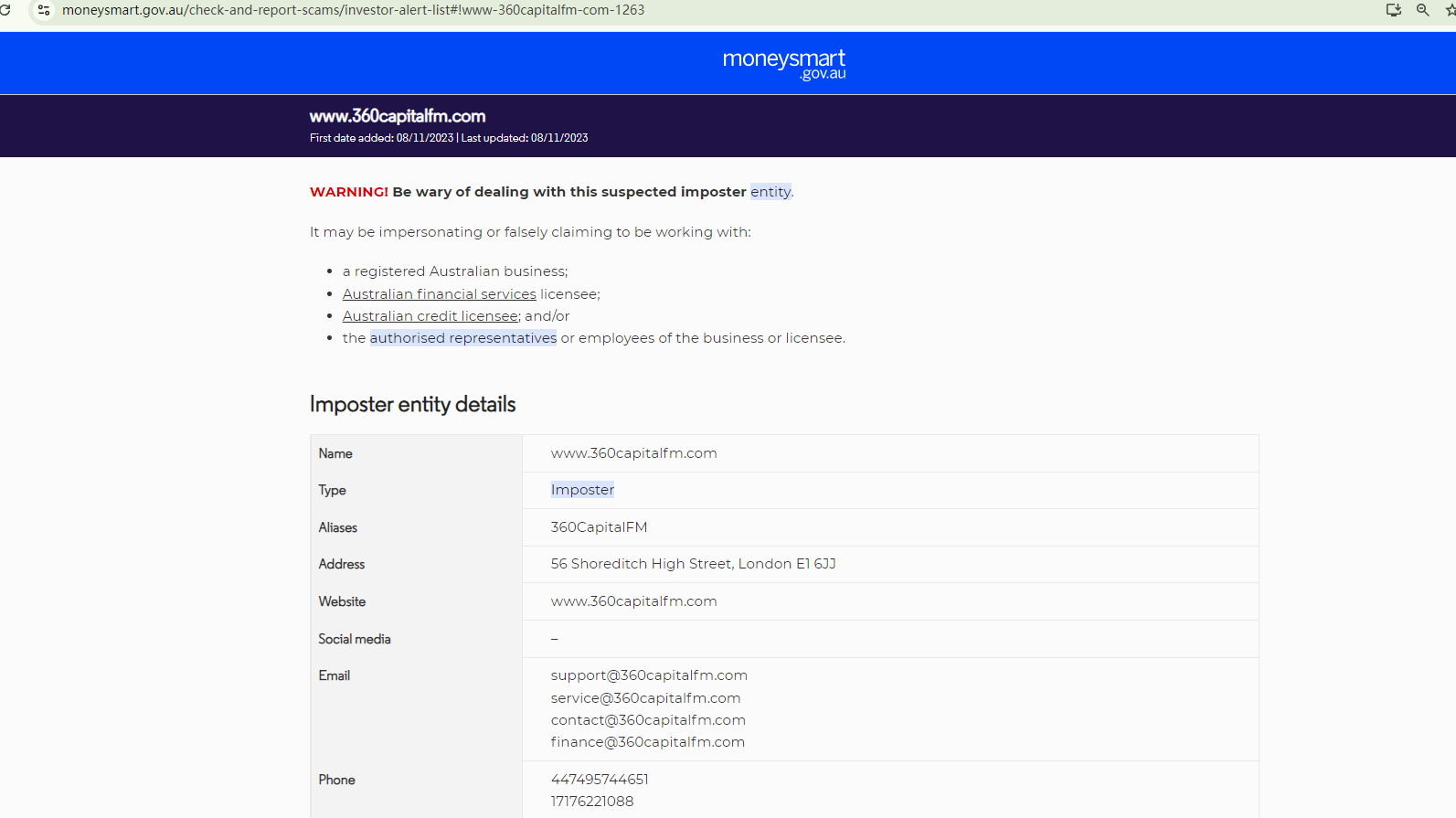Screen dimensions: 1456x818
Task: Click the moneysmart.gov.au logo
Action: (x=784, y=64)
